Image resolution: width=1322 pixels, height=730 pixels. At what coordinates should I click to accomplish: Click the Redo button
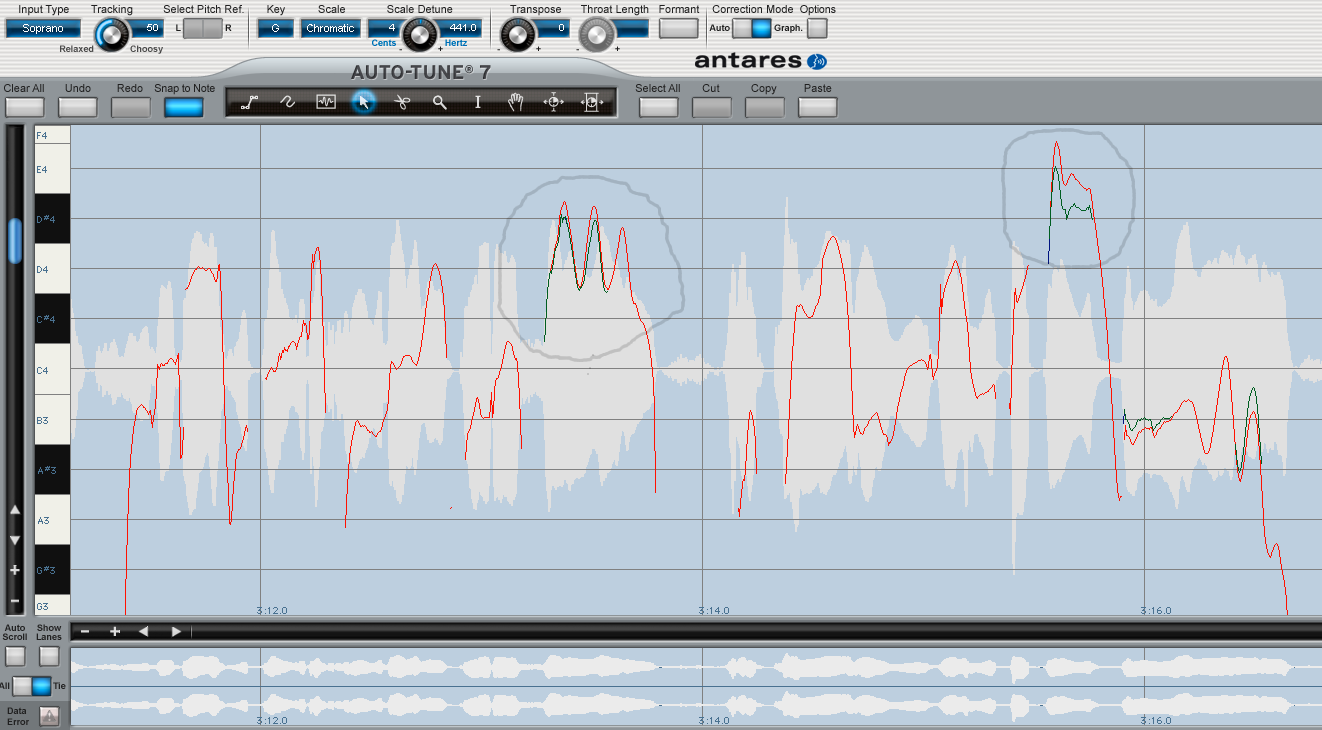click(x=130, y=107)
